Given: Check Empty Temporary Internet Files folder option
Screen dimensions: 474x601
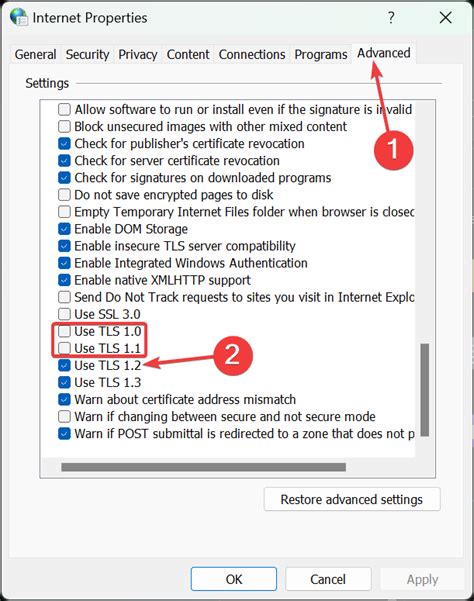Looking at the screenshot, I should 64,212.
